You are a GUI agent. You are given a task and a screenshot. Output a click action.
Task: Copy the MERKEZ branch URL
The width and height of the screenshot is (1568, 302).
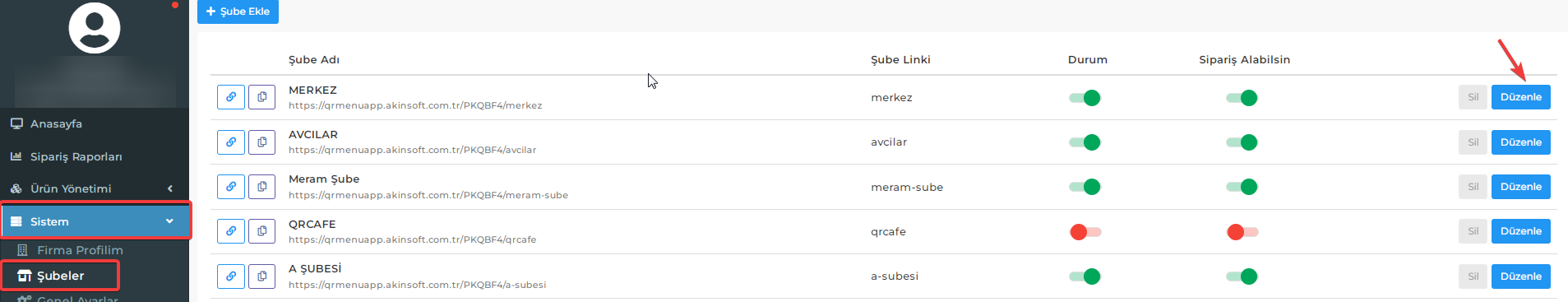tap(261, 97)
